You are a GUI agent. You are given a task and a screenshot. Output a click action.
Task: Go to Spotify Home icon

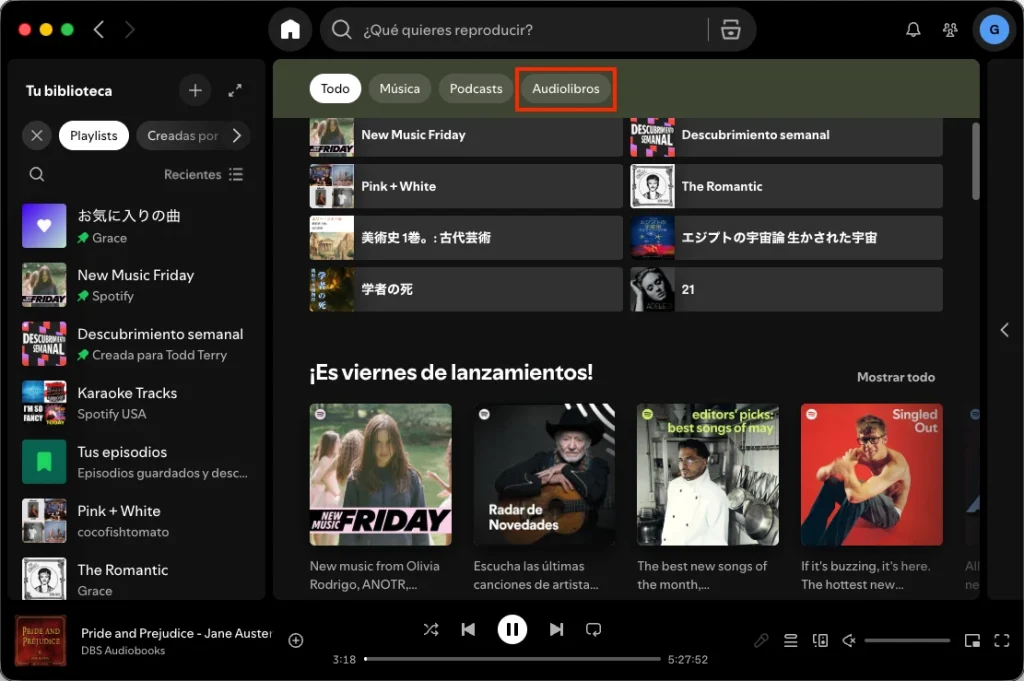(x=290, y=29)
